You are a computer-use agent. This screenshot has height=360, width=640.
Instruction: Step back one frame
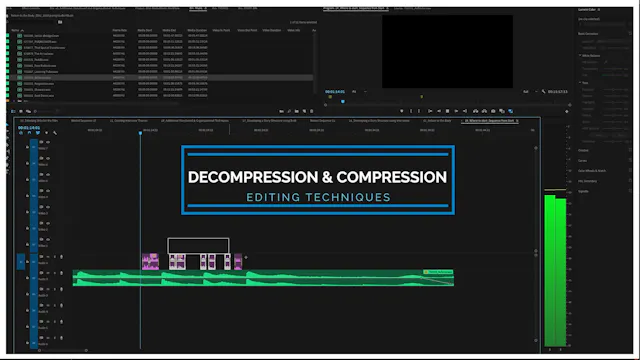[x=439, y=111]
